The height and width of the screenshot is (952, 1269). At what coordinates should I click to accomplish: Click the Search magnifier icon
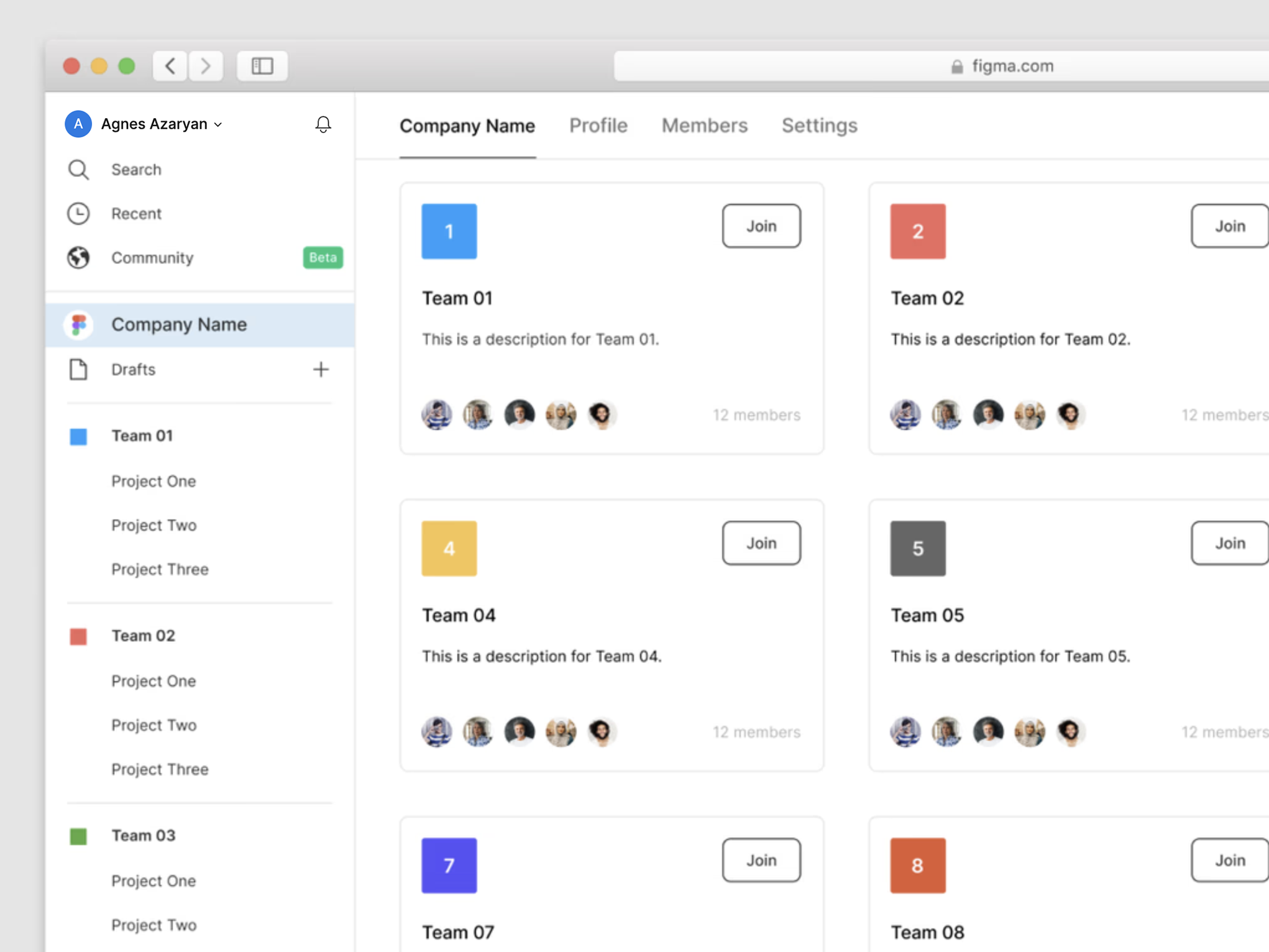(x=78, y=170)
